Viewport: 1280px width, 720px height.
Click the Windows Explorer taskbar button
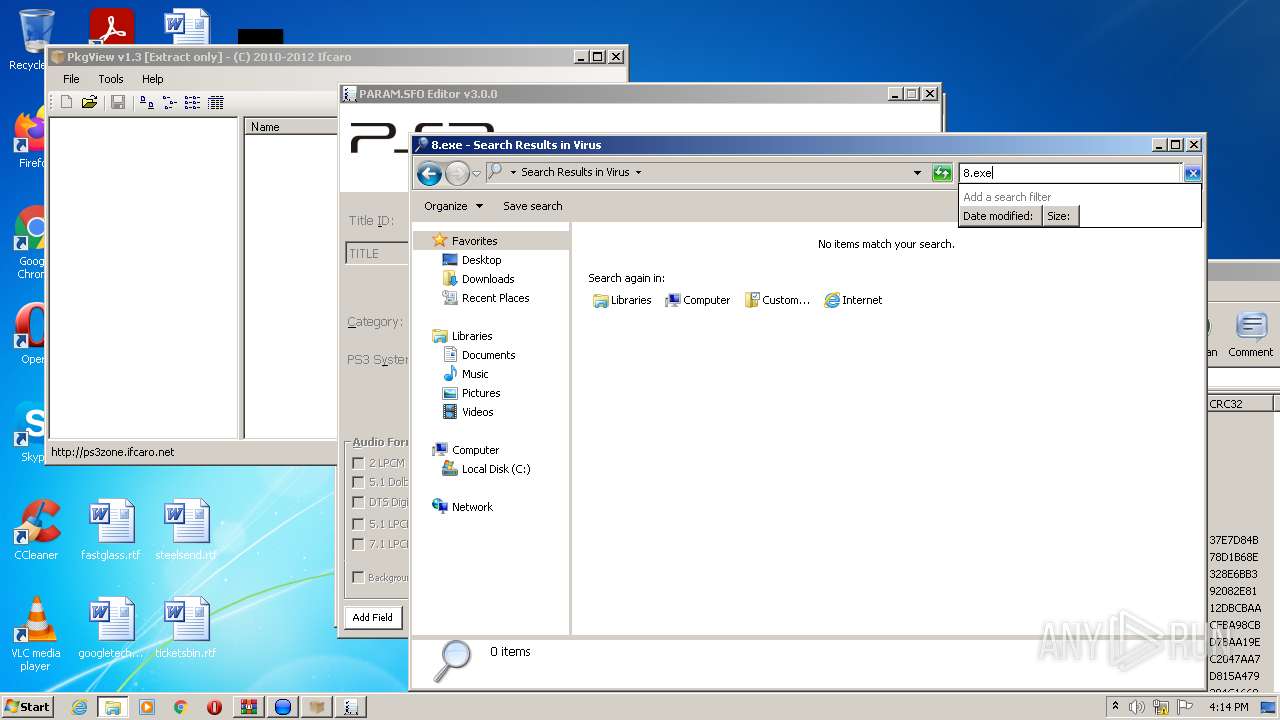point(113,707)
